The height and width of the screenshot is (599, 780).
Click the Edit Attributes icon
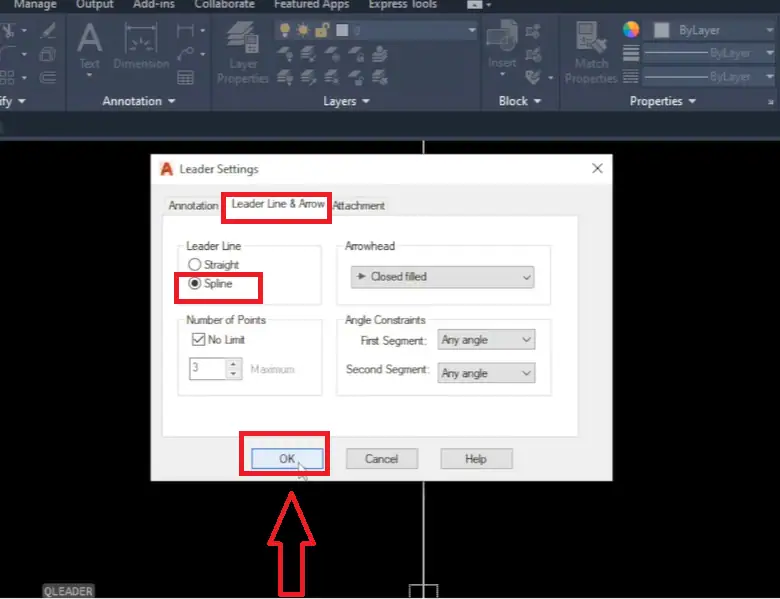[533, 77]
